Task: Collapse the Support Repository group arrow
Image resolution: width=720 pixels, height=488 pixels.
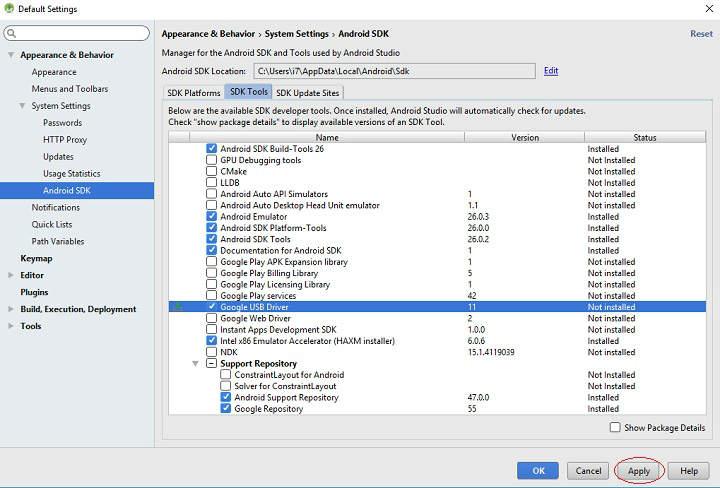Action: click(196, 364)
